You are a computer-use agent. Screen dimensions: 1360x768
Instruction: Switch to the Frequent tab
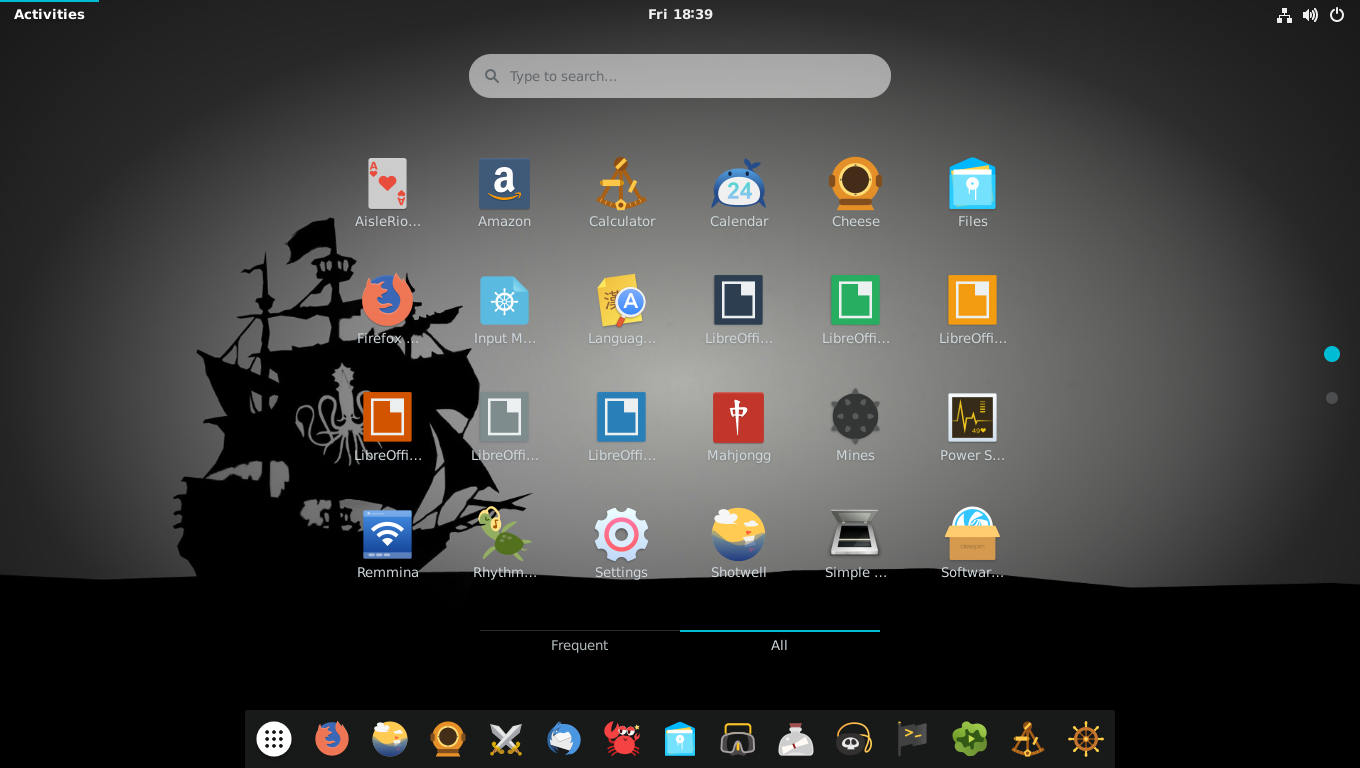[x=580, y=645]
